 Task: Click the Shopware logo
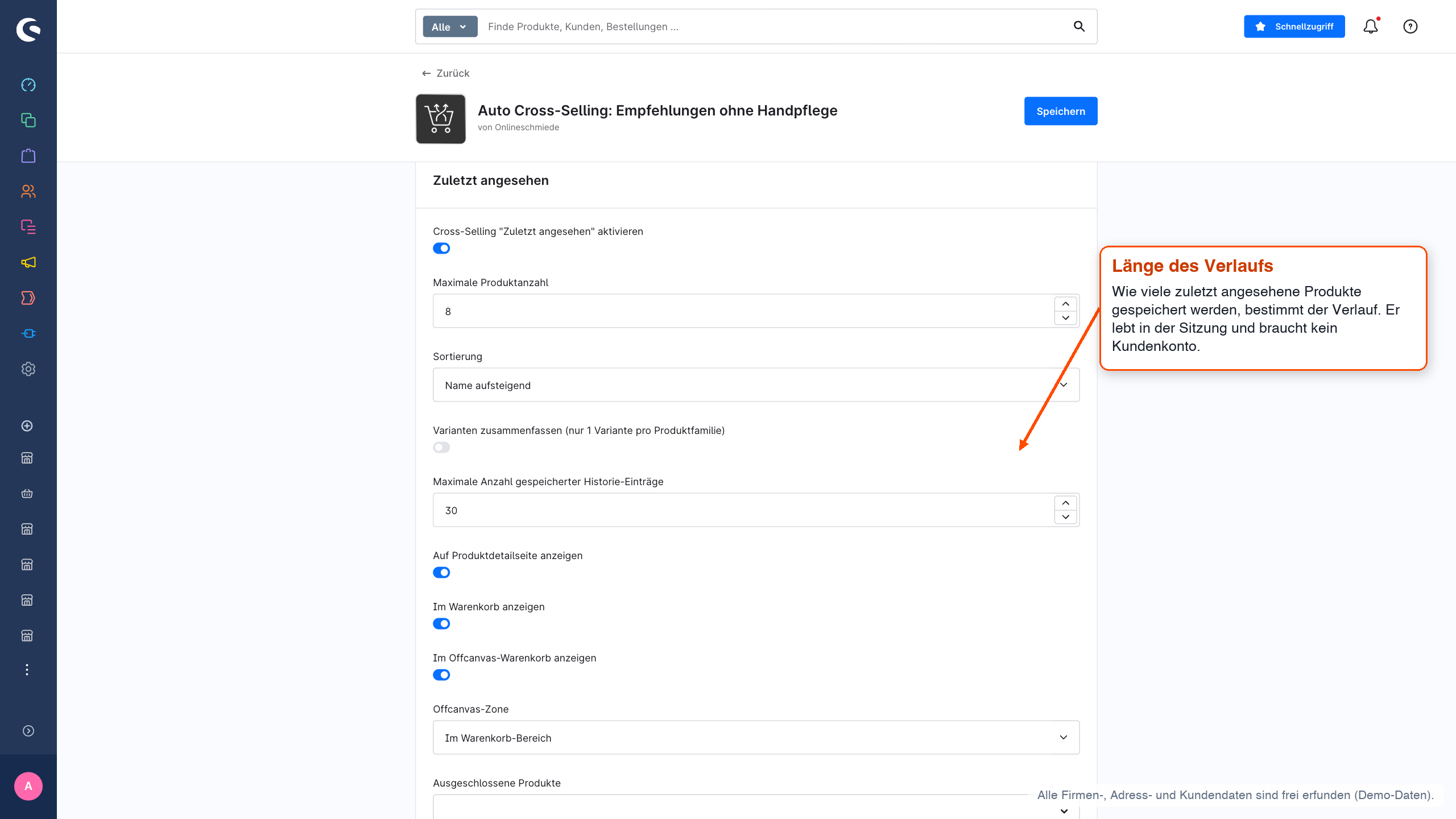click(28, 30)
